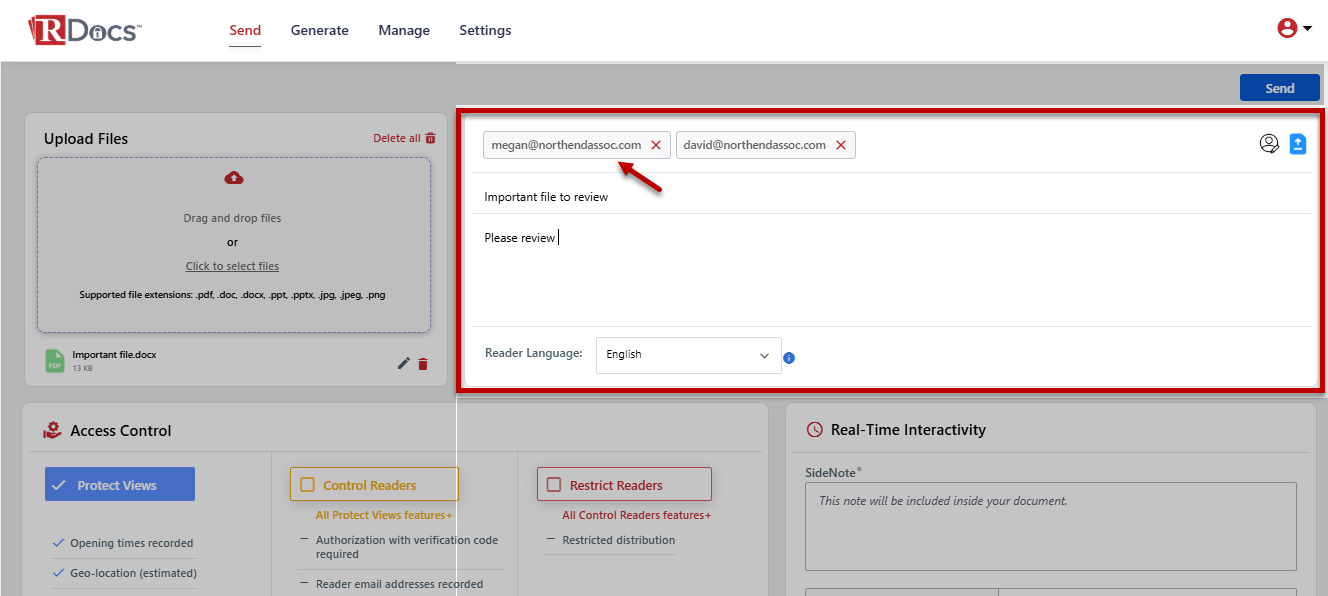Click the cloud upload icon
Image resolution: width=1328 pixels, height=596 pixels.
(x=234, y=178)
